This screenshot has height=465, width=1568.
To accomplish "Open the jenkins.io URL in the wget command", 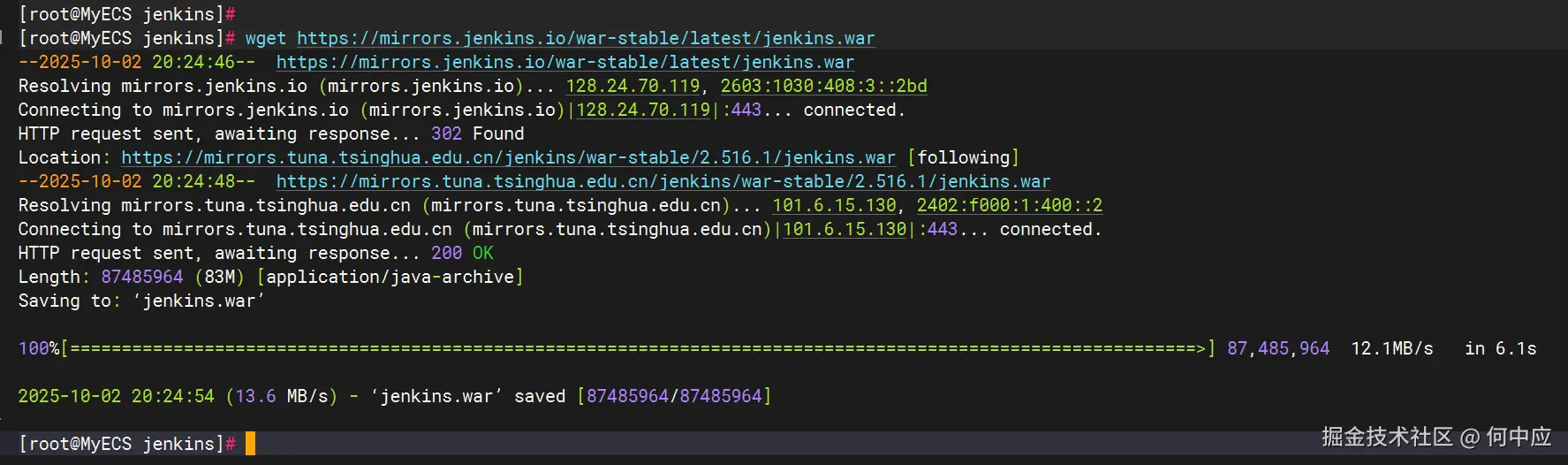I will pyautogui.click(x=586, y=38).
